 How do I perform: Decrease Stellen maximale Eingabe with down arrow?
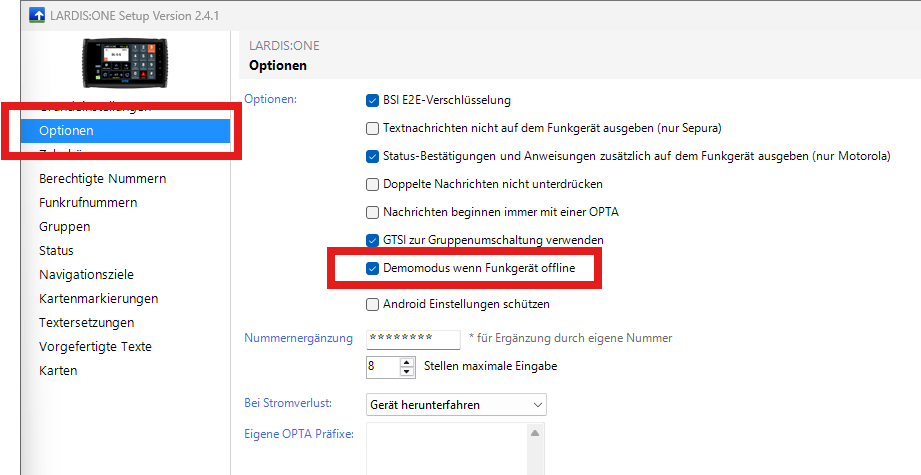[407, 371]
